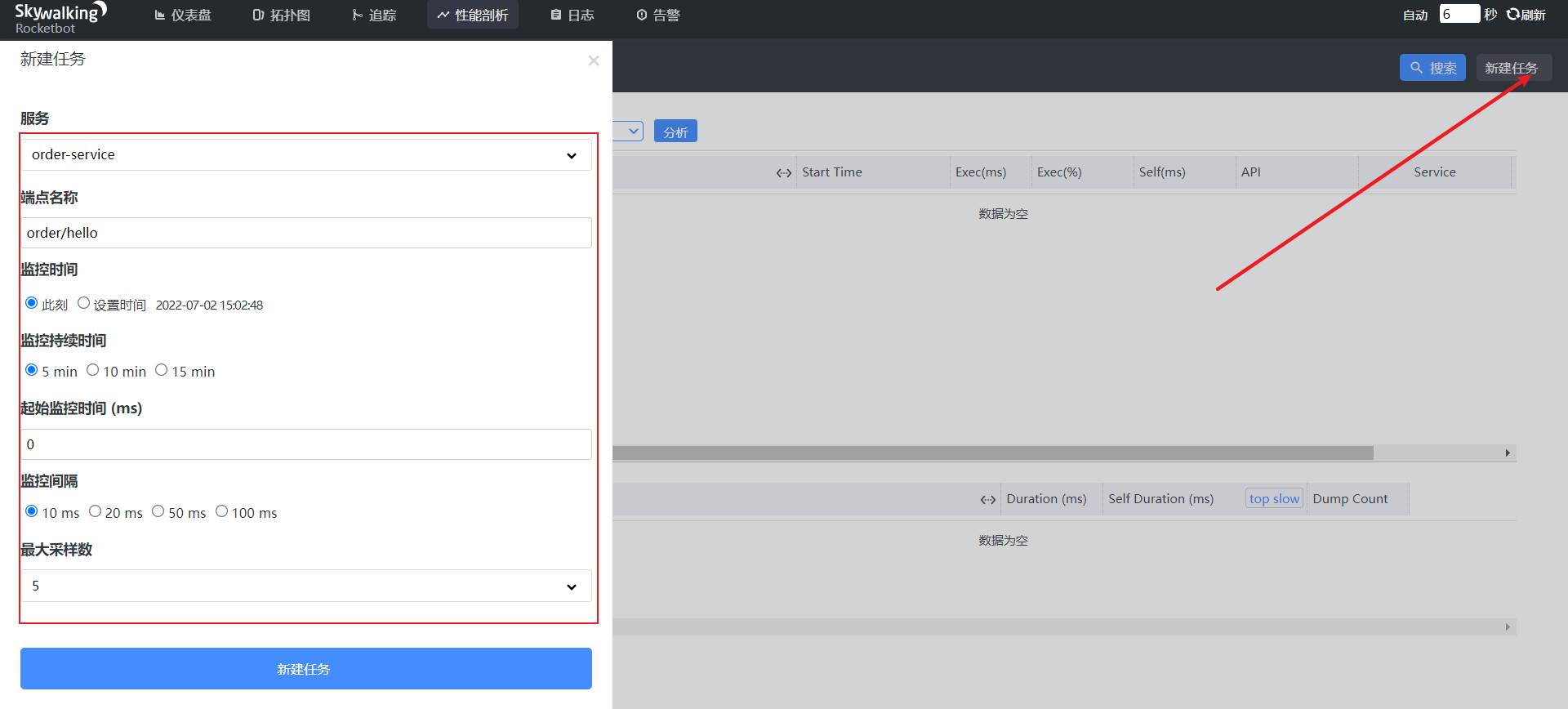
Task: Submit with the blue 新建任务 button
Action: point(306,669)
